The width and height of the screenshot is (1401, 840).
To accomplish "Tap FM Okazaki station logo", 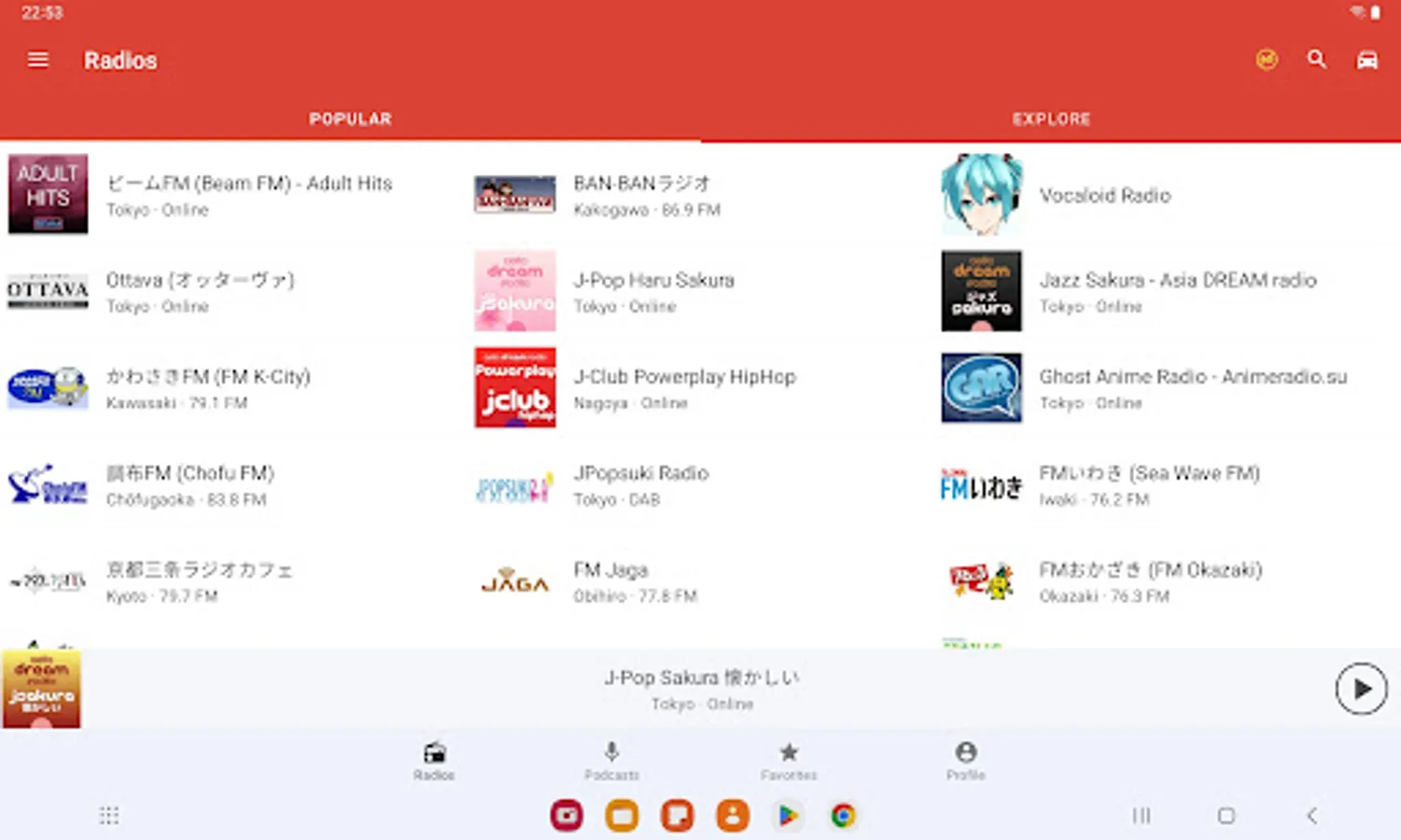I will (x=981, y=581).
